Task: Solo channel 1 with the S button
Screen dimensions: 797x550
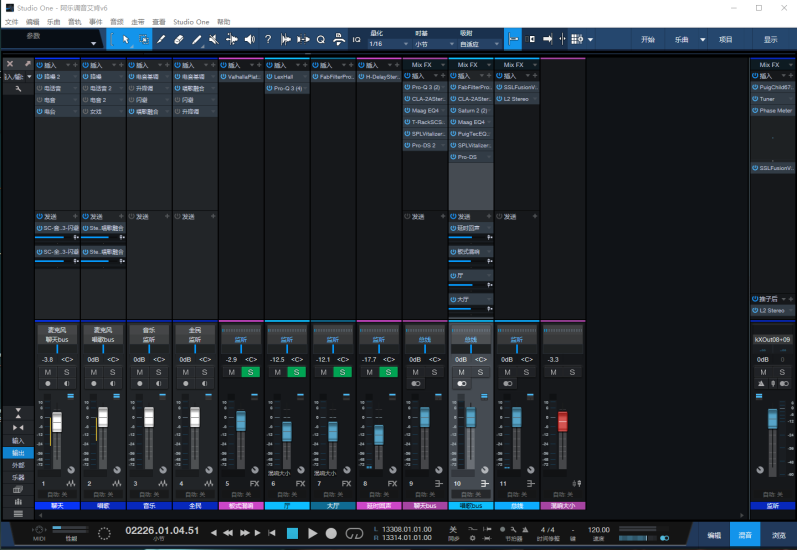Action: pos(67,372)
